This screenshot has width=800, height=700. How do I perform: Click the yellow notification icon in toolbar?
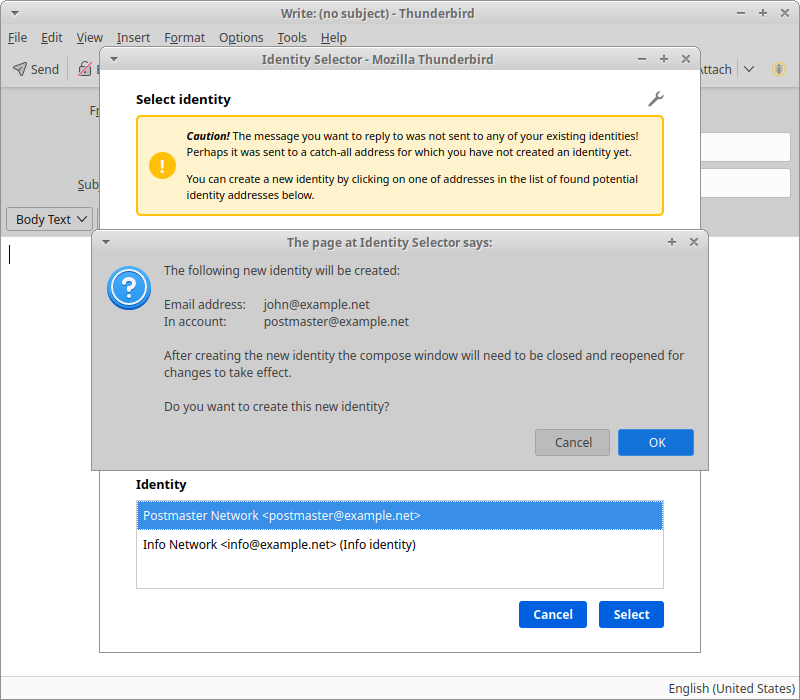(x=779, y=69)
